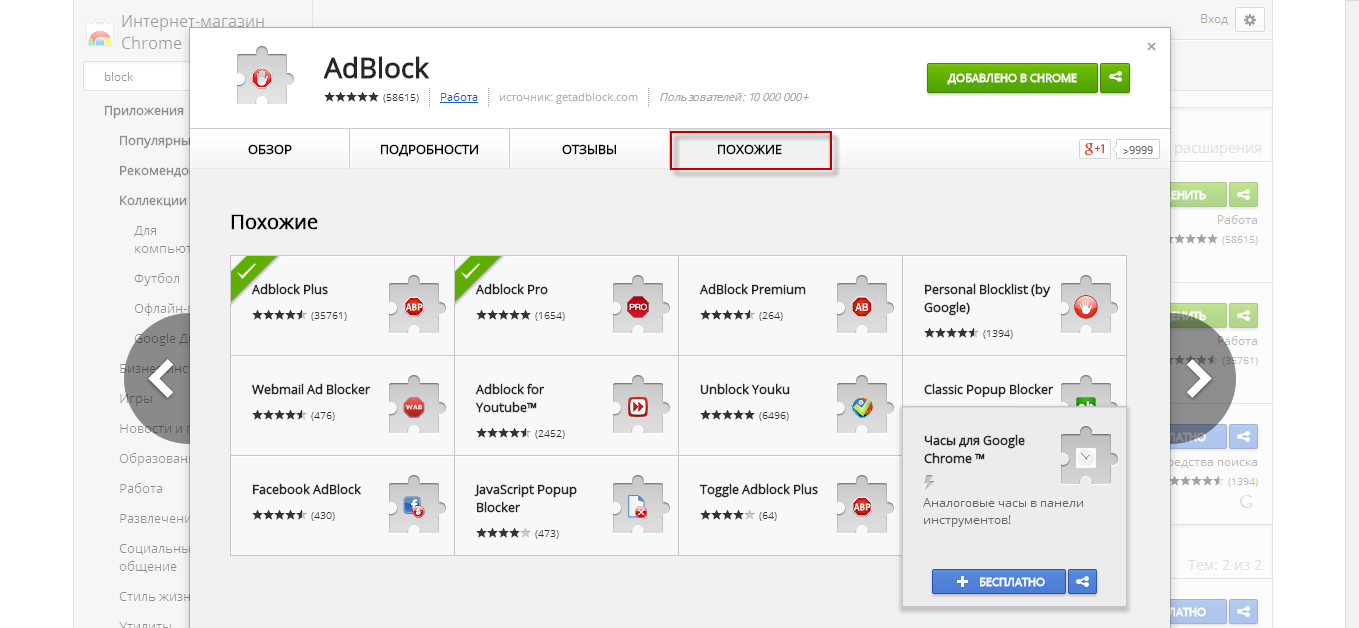Click the Бесплатно install button
1359x628 pixels.
pyautogui.click(x=999, y=581)
